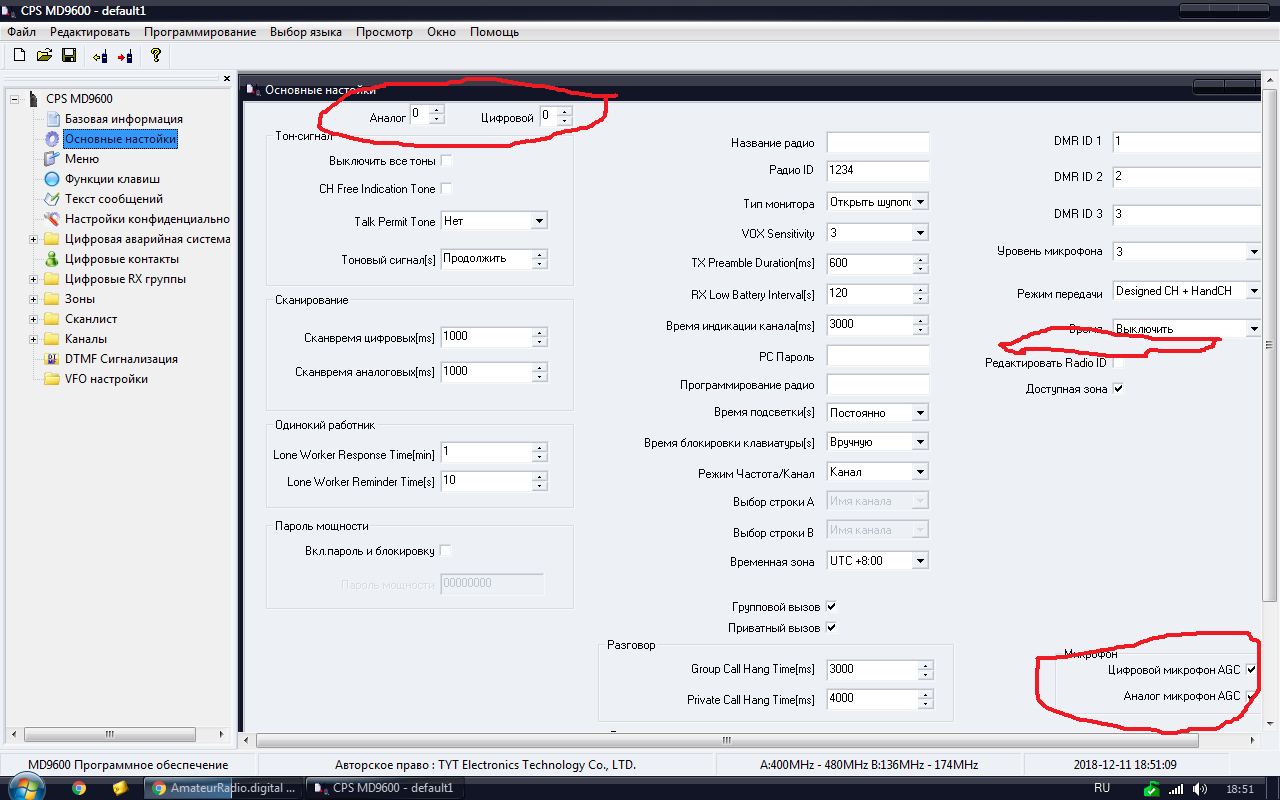Click the Настройки конфиденциально tool icon
Viewport: 1280px width, 800px height.
pyautogui.click(x=53, y=219)
